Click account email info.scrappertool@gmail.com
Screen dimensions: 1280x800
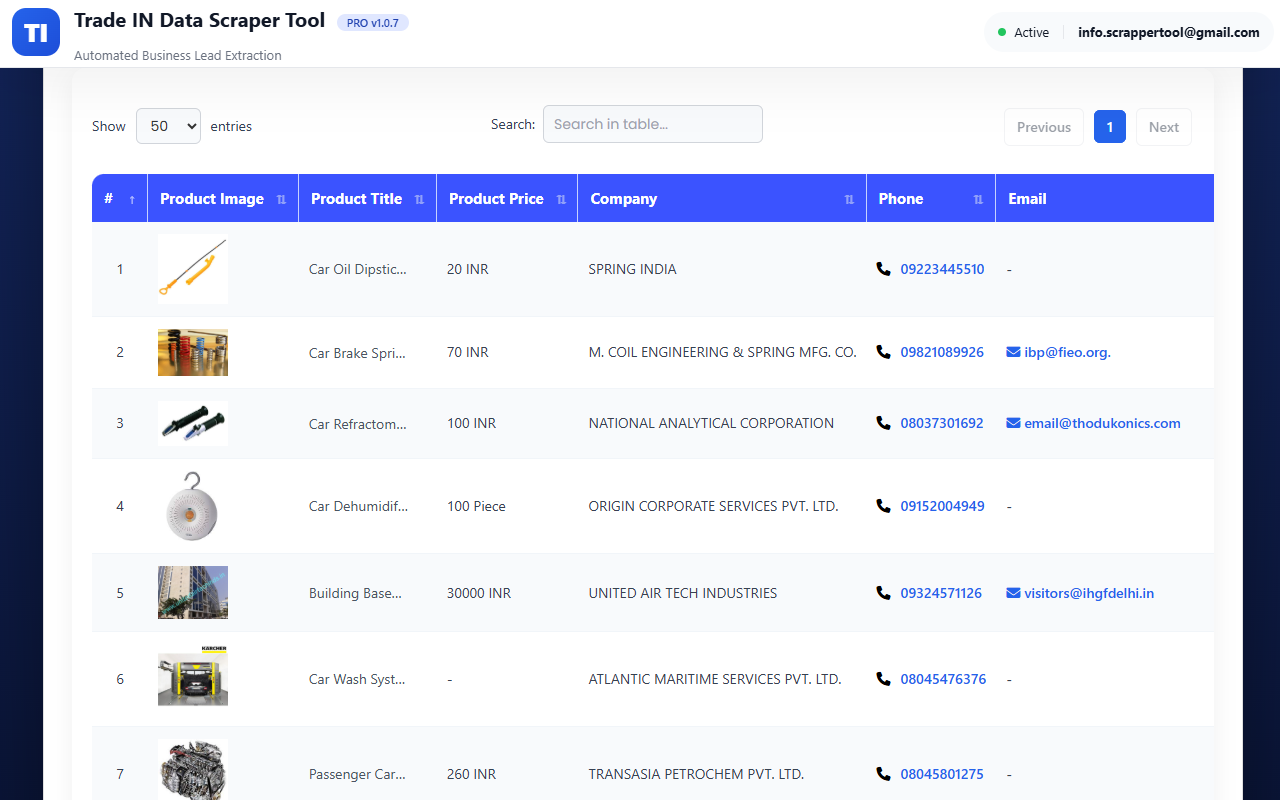[1169, 32]
